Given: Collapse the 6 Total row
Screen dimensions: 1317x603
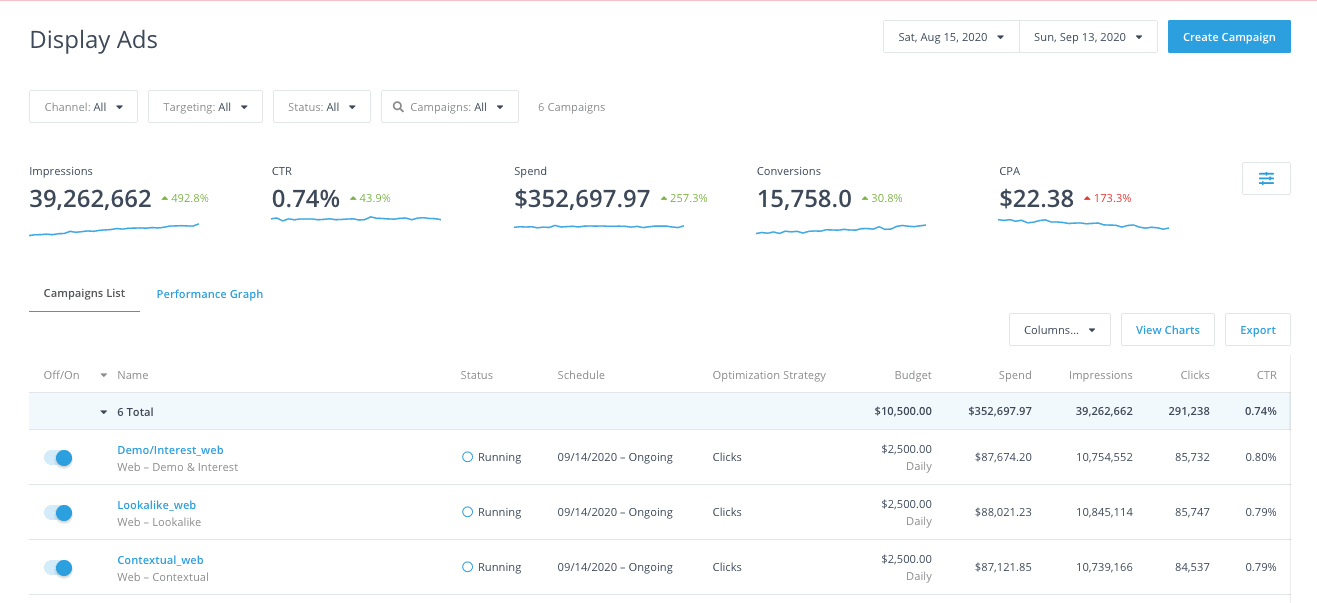Looking at the screenshot, I should 104,412.
